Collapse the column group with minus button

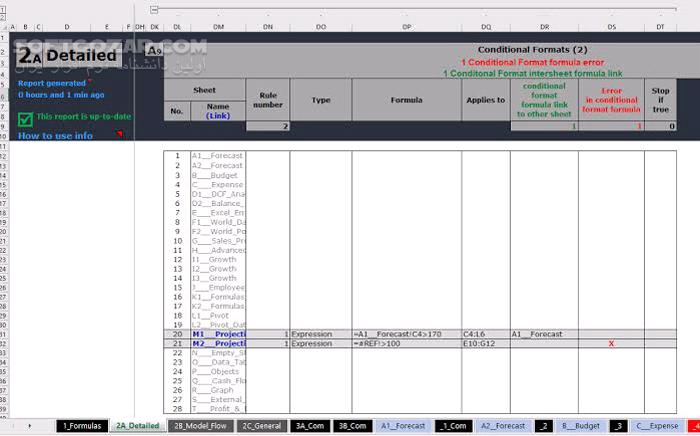154,9
